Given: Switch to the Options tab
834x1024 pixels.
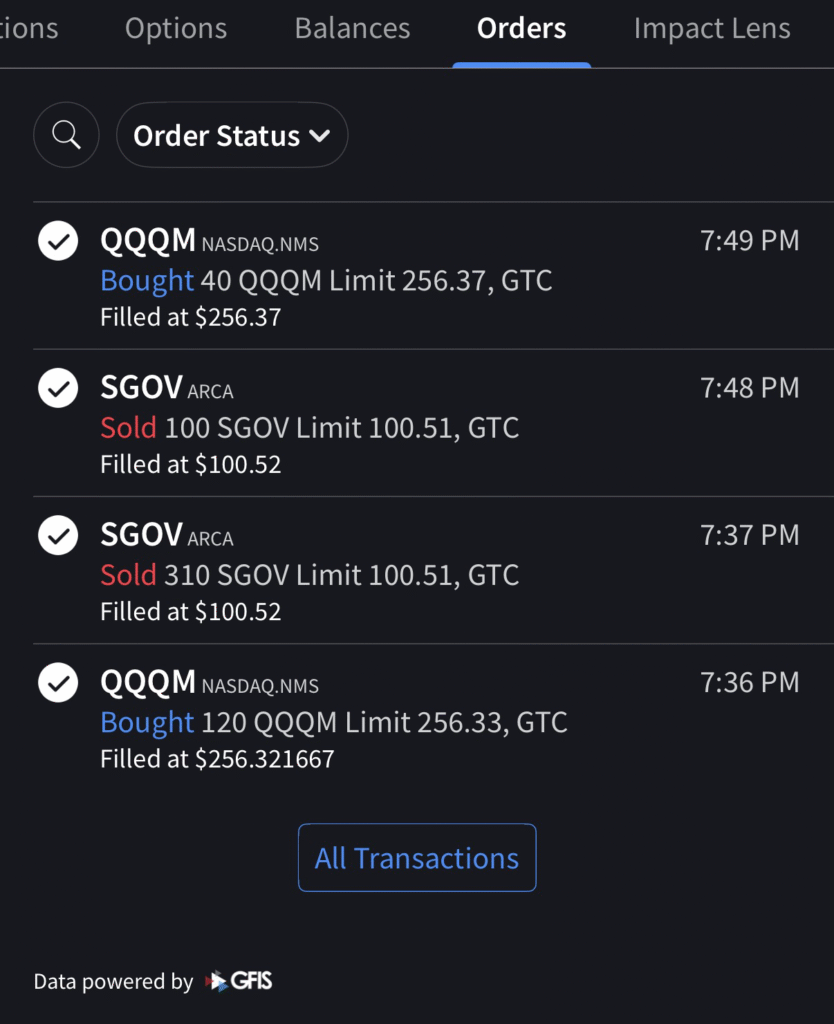Looking at the screenshot, I should pos(176,29).
